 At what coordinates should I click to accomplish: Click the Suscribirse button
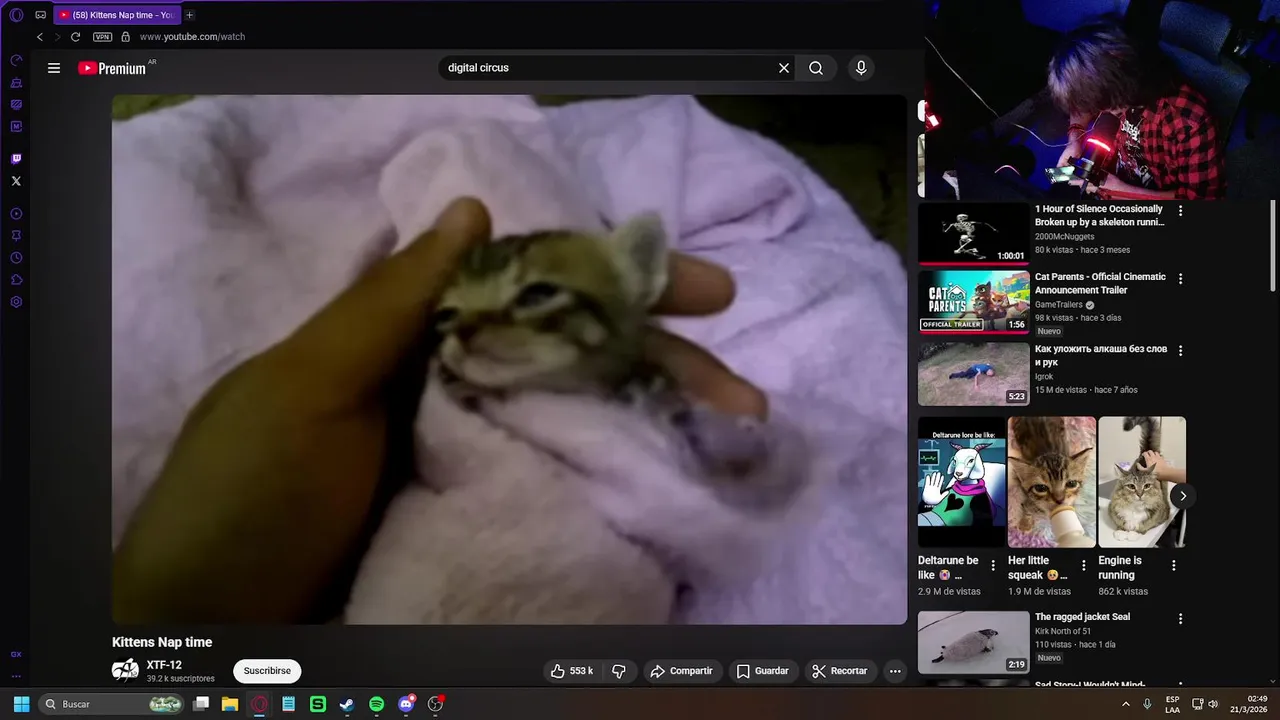click(x=267, y=671)
